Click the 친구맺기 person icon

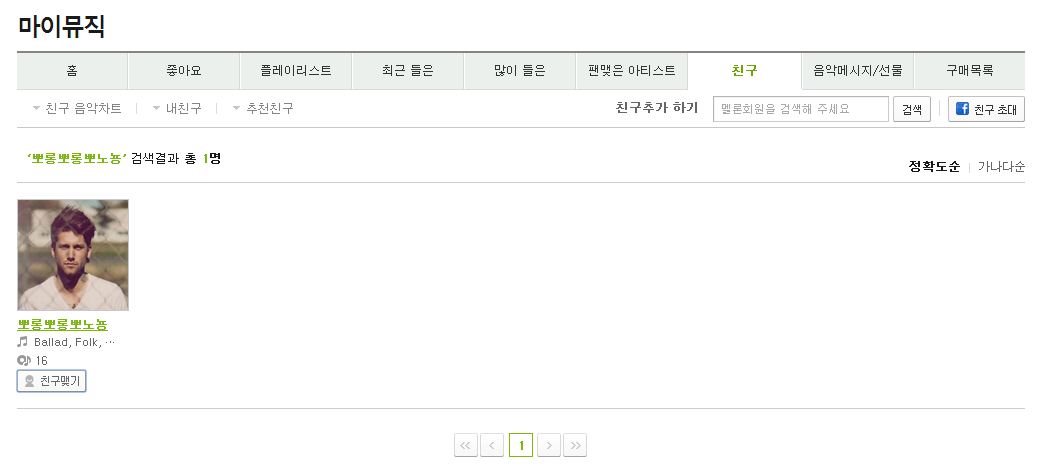[29, 382]
